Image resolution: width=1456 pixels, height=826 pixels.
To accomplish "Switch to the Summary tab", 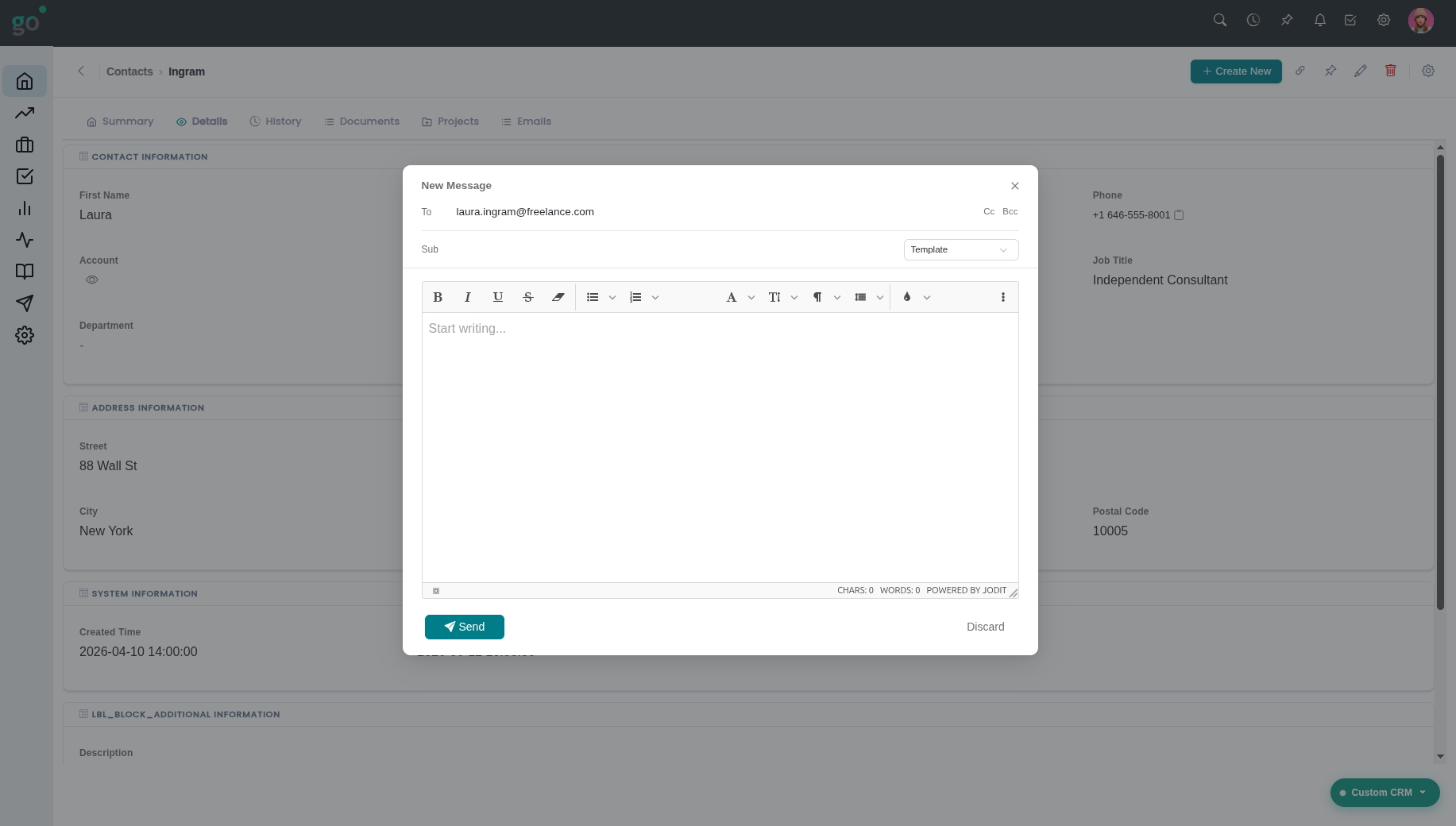I will [x=120, y=122].
